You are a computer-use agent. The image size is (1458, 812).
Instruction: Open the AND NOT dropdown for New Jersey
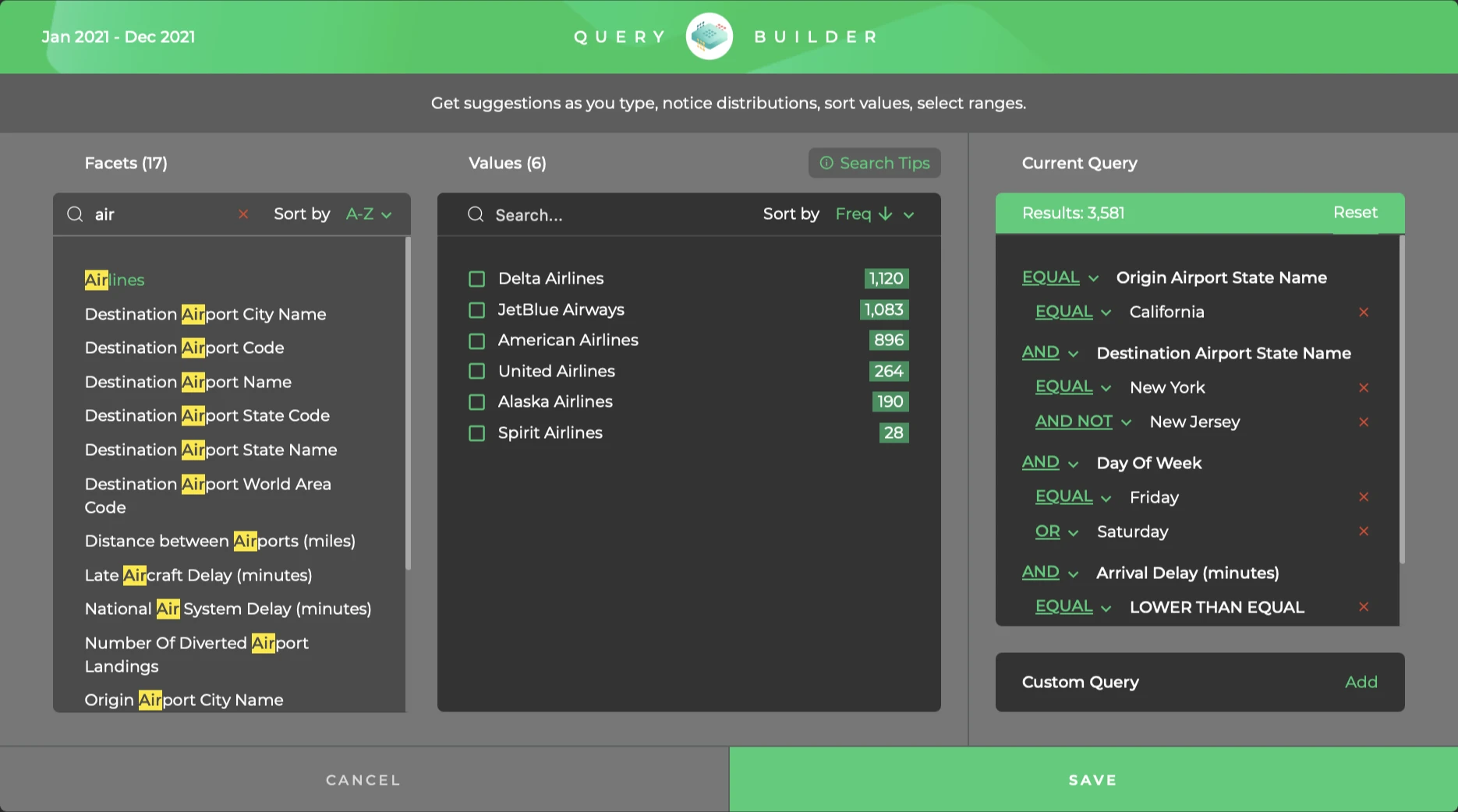(x=1083, y=422)
